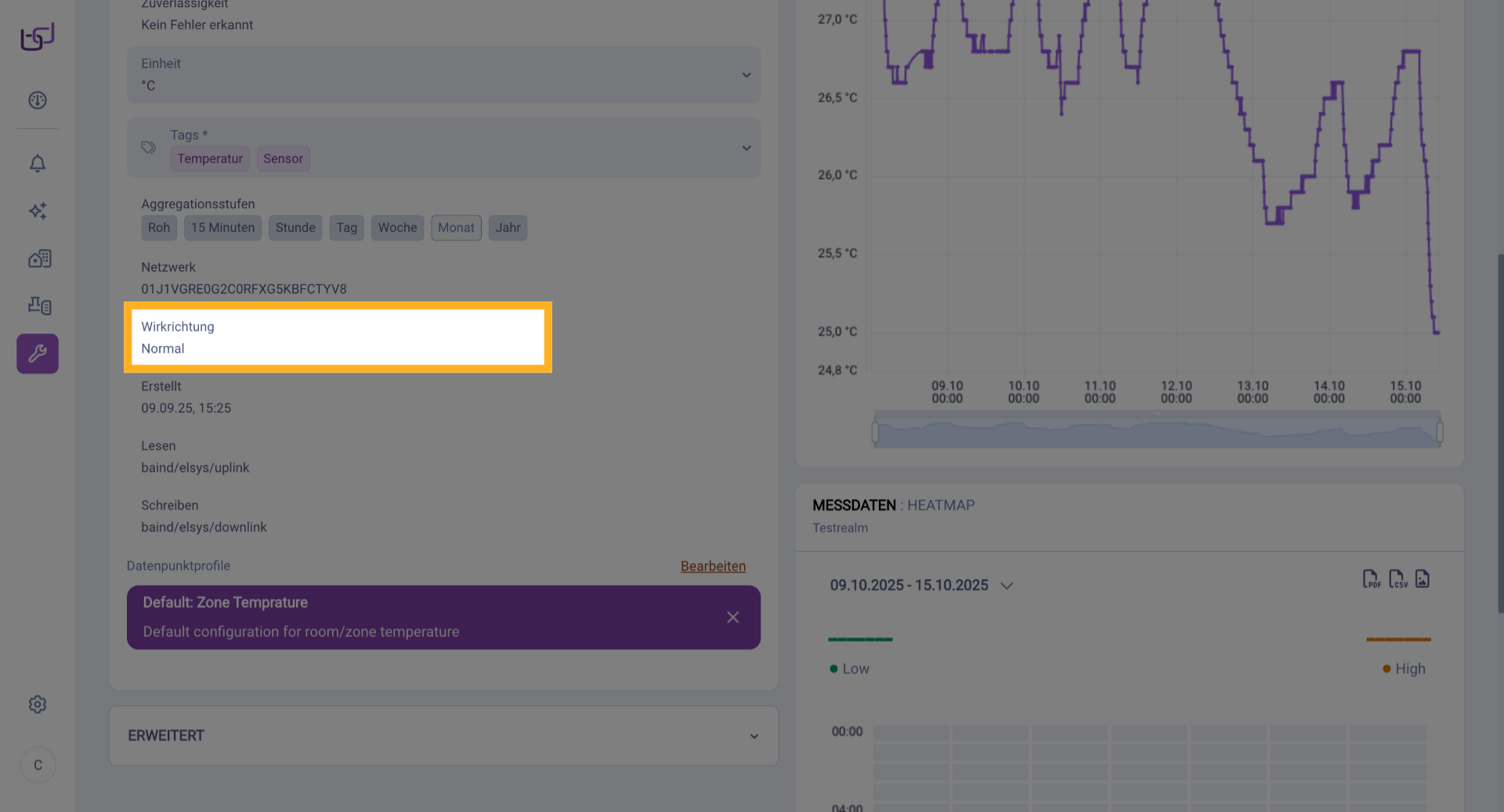Open settings gear in sidebar
This screenshot has width=1504, height=812.
[x=38, y=705]
